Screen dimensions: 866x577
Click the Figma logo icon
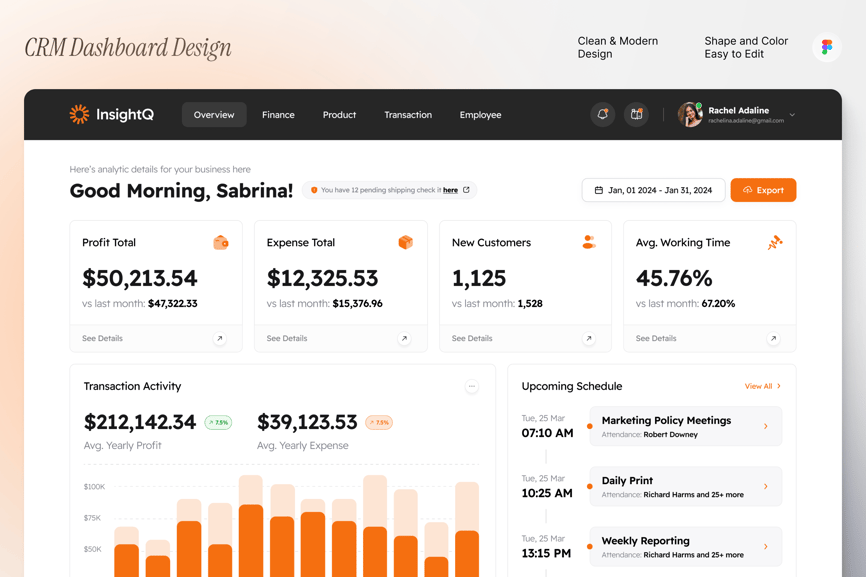(x=826, y=47)
